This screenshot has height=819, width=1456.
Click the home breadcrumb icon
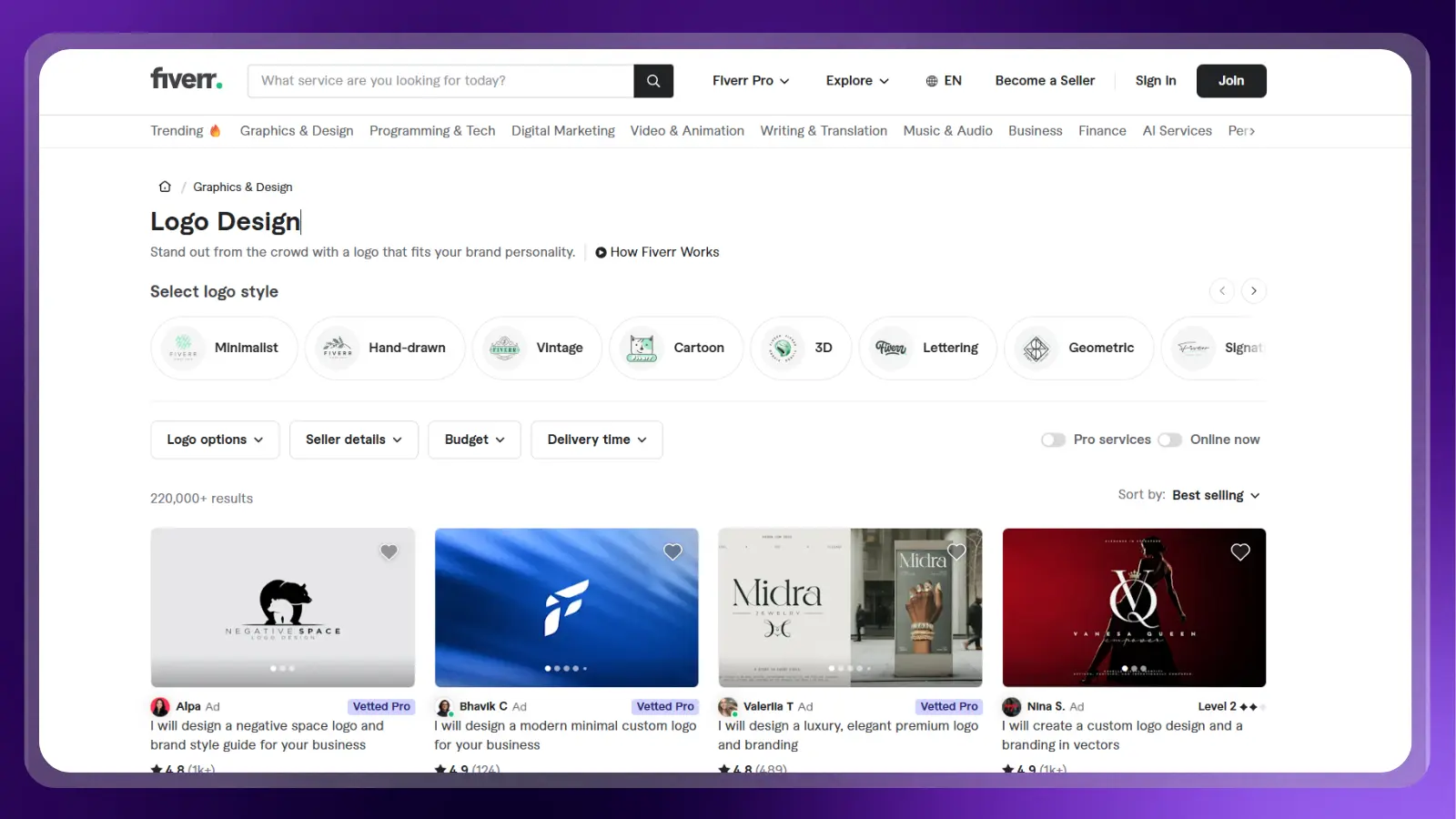(x=165, y=187)
